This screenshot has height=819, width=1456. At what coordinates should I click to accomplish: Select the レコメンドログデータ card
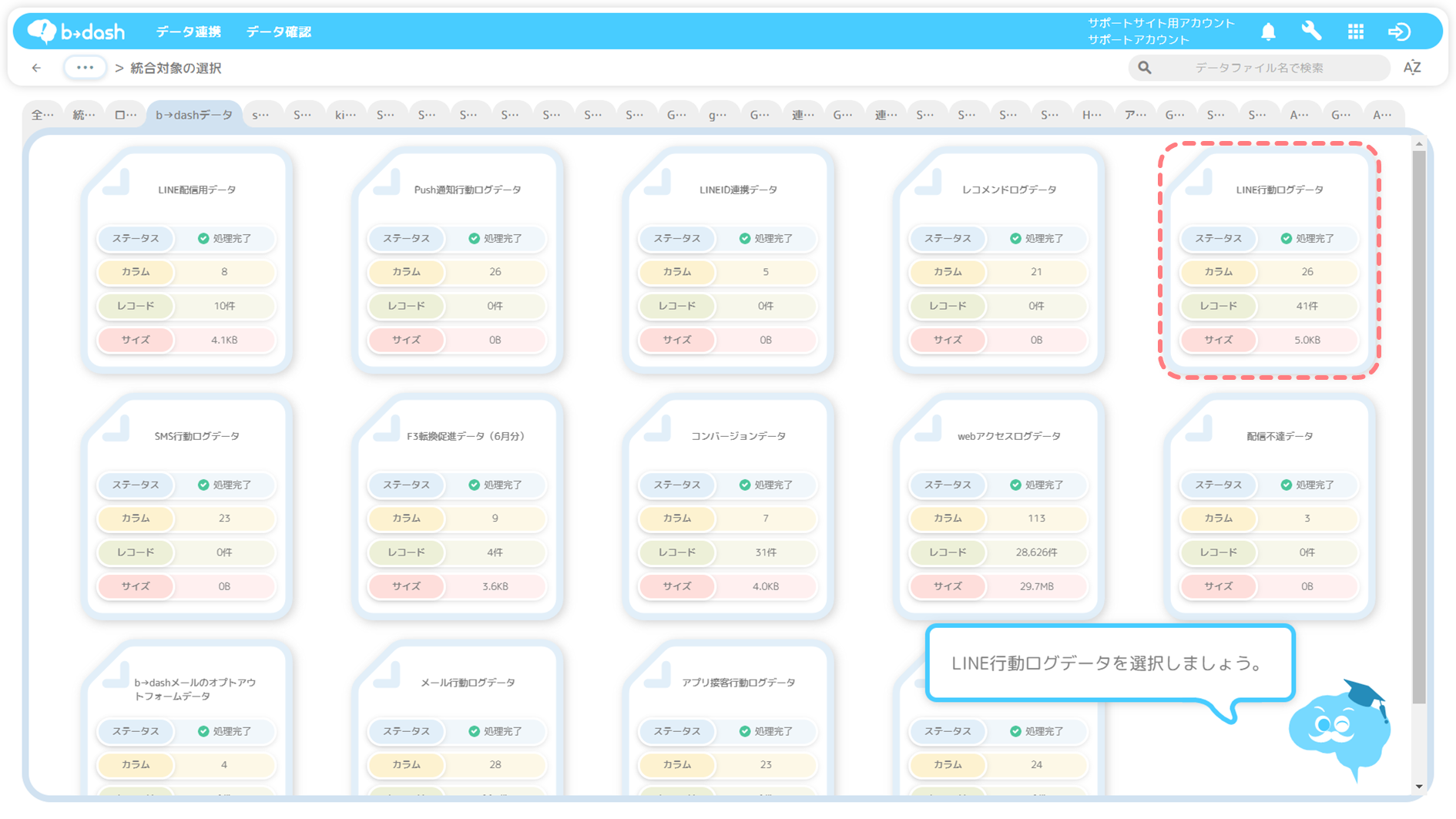pos(998,260)
